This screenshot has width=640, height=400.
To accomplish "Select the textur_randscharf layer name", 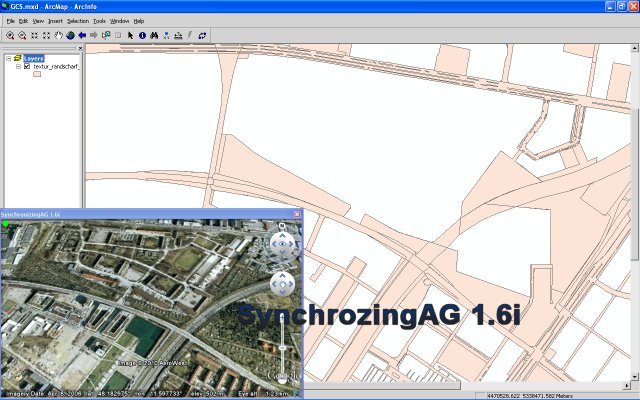I will coord(56,66).
